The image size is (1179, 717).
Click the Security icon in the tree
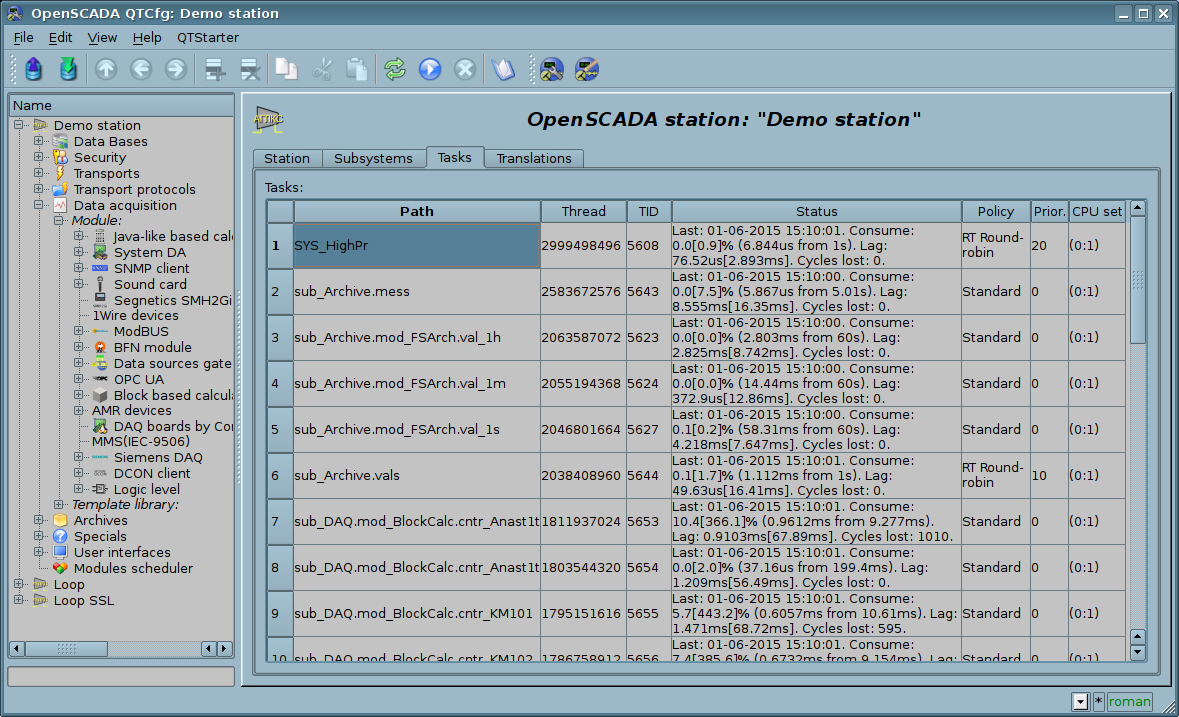(60, 157)
